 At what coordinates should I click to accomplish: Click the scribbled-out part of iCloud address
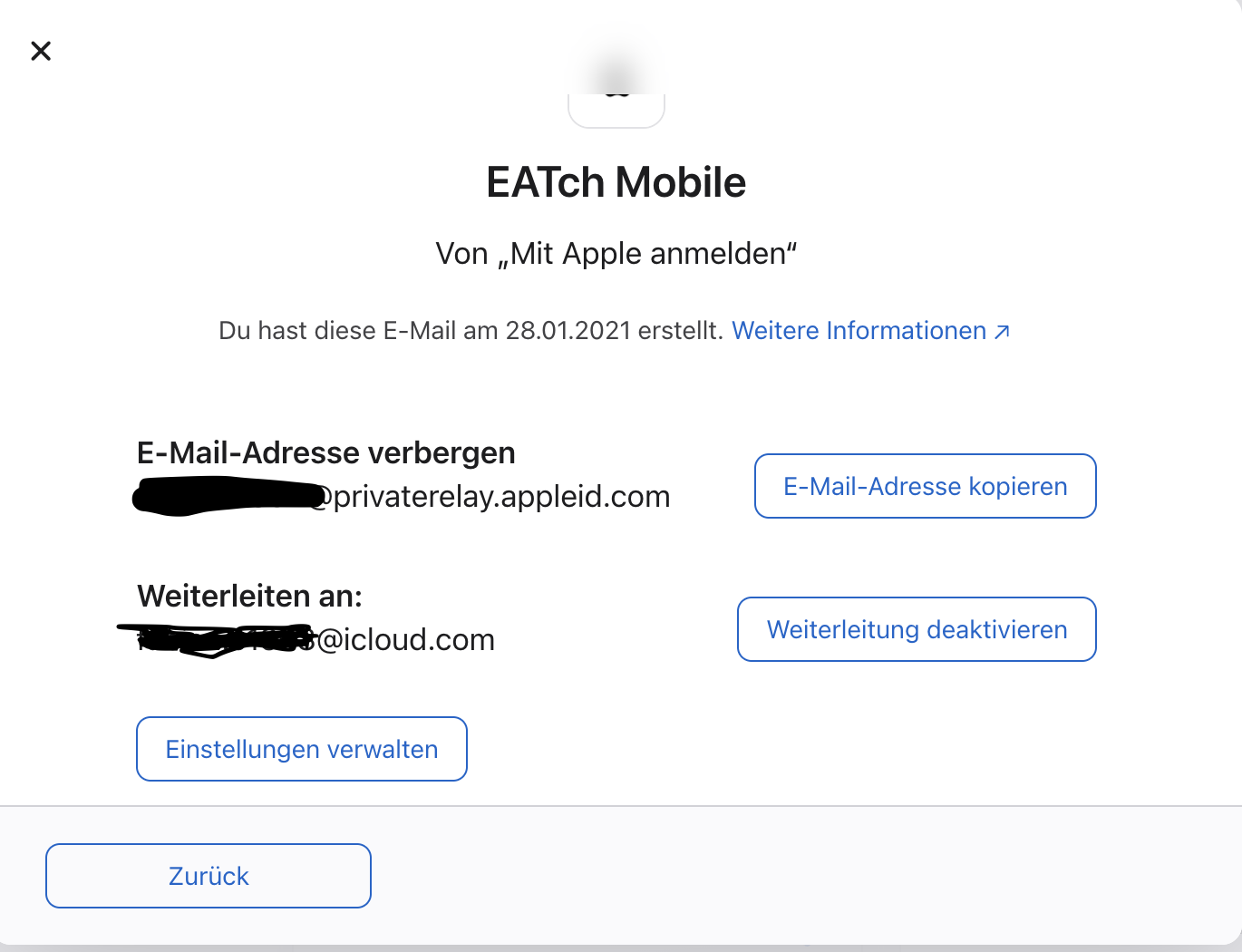(216, 639)
